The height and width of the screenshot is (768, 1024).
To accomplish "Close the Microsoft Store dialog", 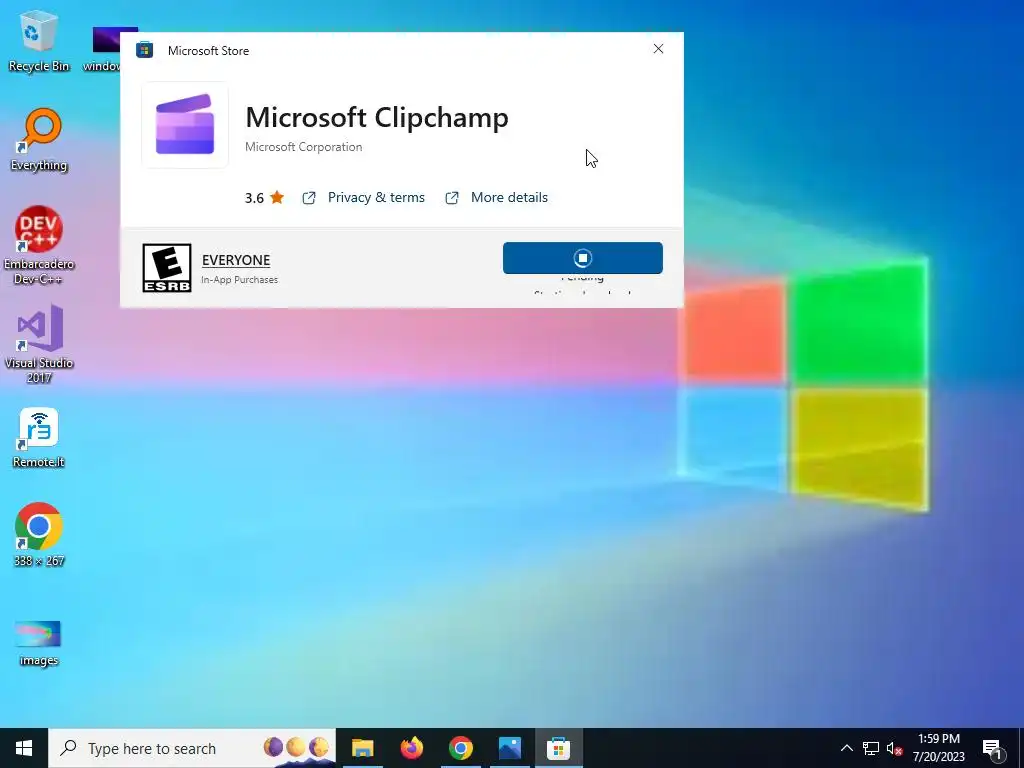I will [x=658, y=49].
